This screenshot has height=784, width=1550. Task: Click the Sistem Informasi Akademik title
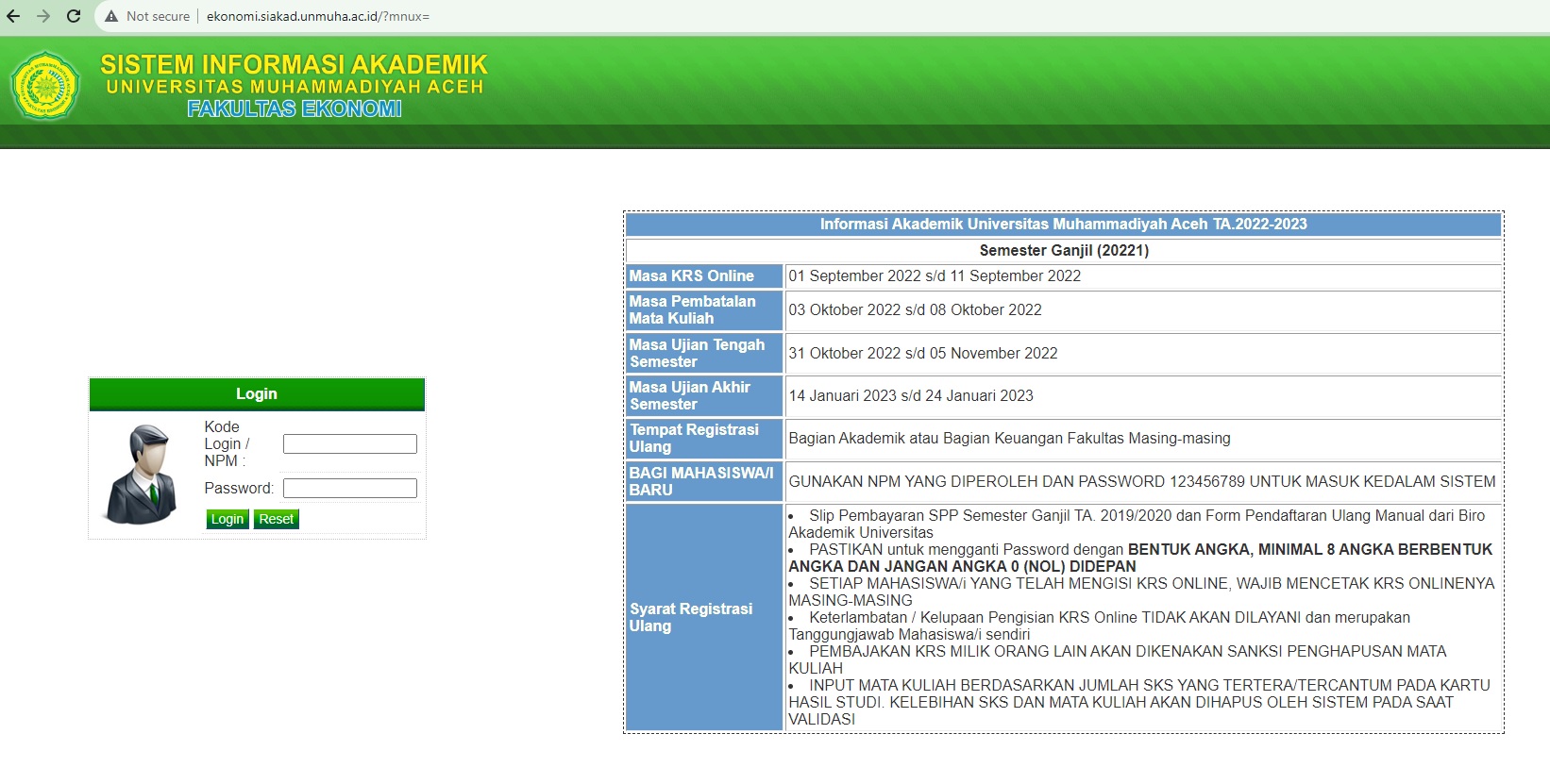point(294,64)
